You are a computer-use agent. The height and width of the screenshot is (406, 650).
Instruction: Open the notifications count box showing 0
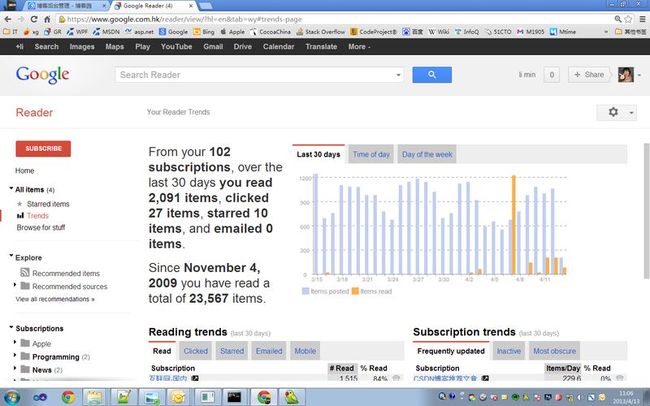point(552,75)
